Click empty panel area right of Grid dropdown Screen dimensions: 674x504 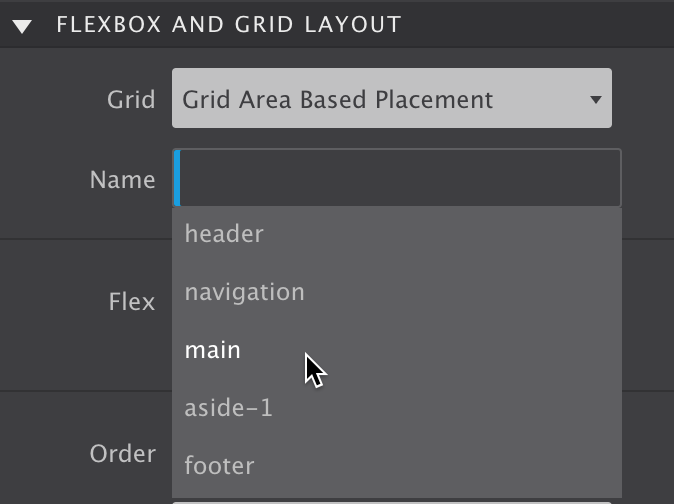[x=643, y=99]
